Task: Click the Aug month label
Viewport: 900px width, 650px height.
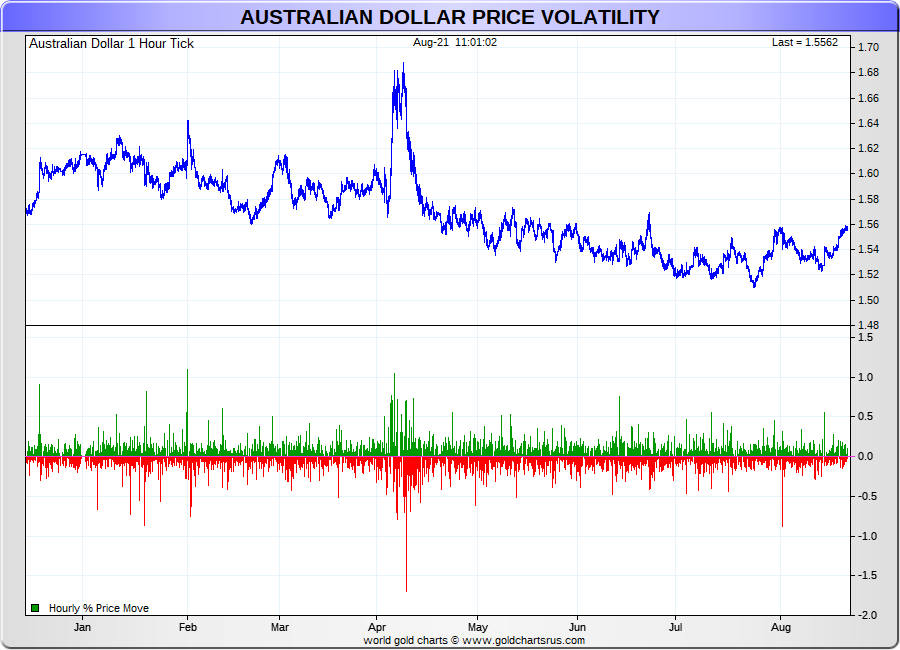Action: click(x=781, y=627)
